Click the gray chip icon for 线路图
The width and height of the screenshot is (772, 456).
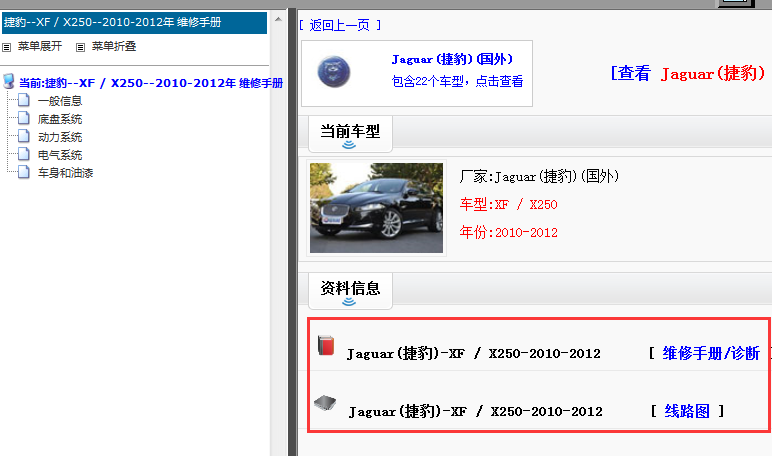pos(325,403)
